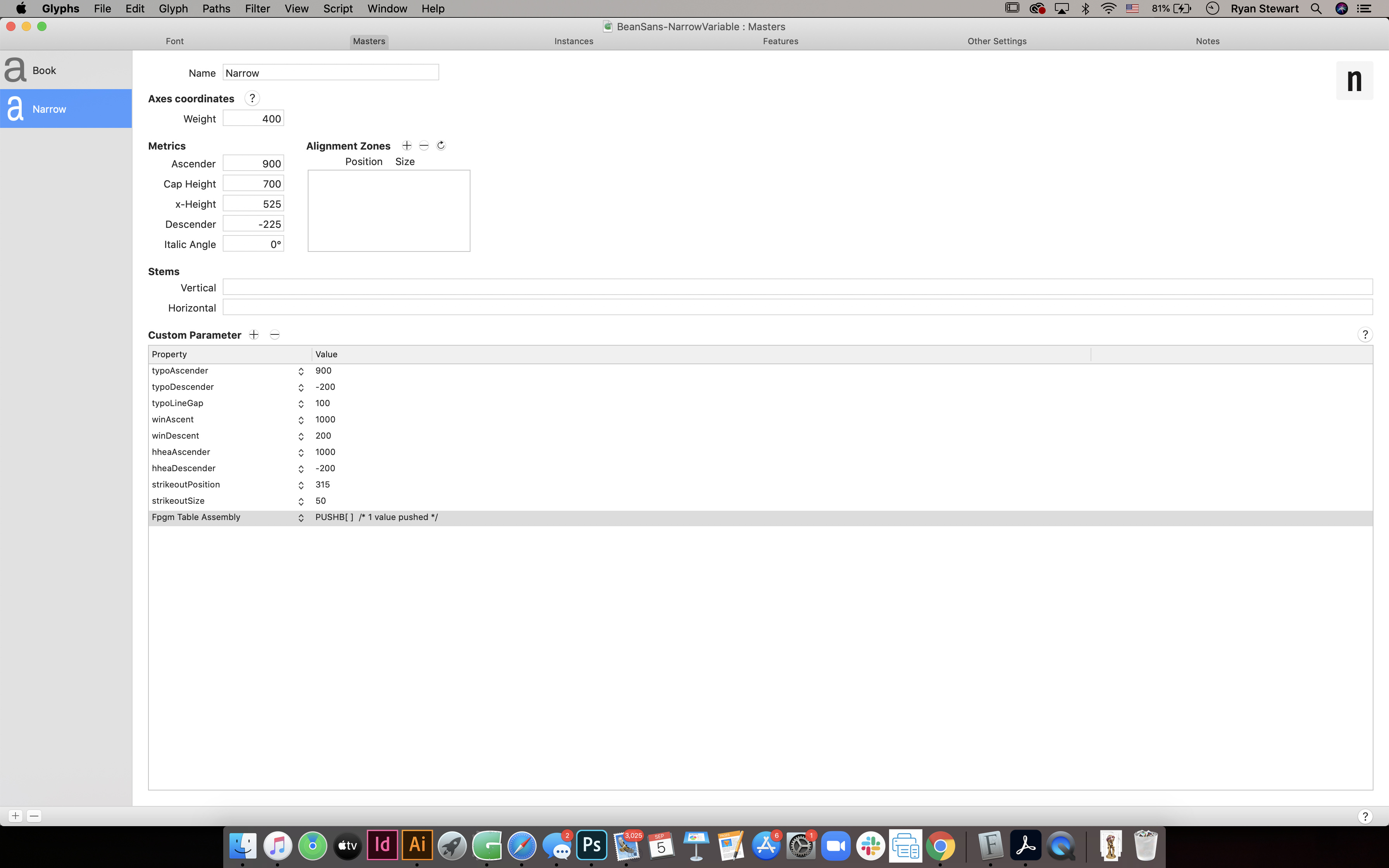Image resolution: width=1389 pixels, height=868 pixels.
Task: Delete master using bottom minus button
Action: coord(34,816)
